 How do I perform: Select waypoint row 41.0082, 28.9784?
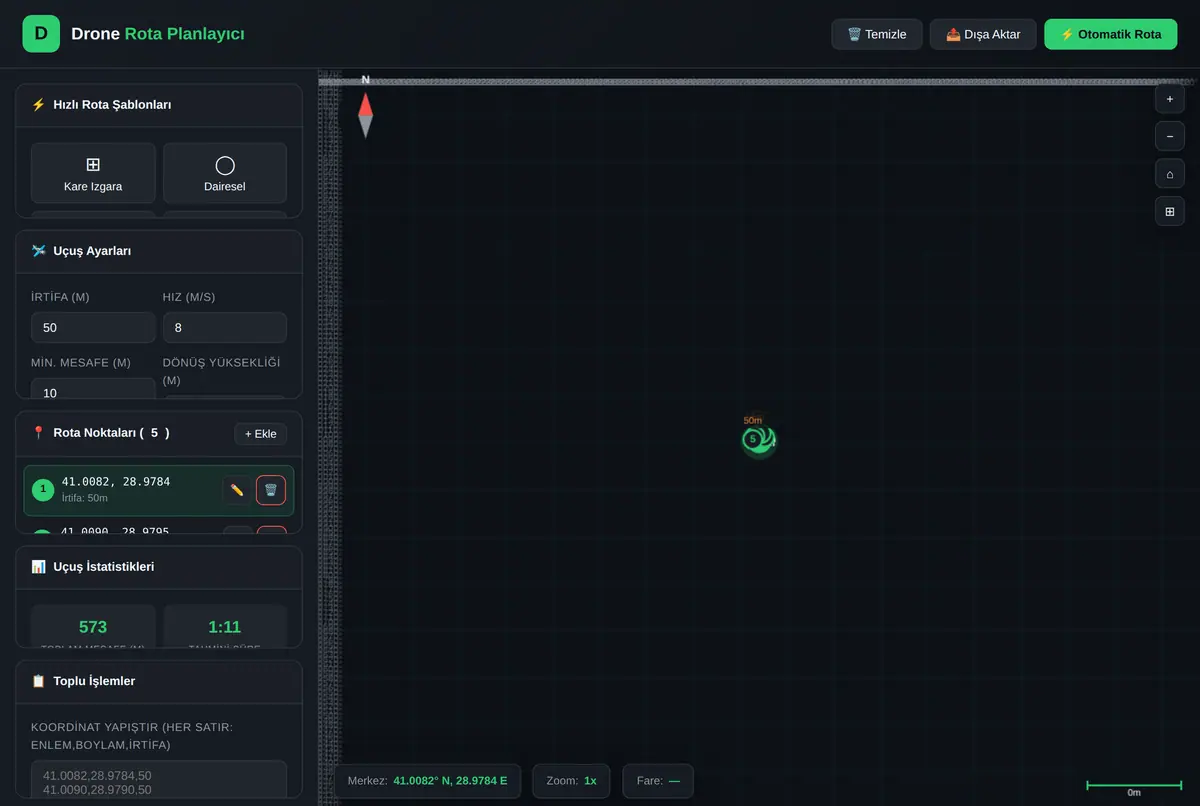point(159,490)
